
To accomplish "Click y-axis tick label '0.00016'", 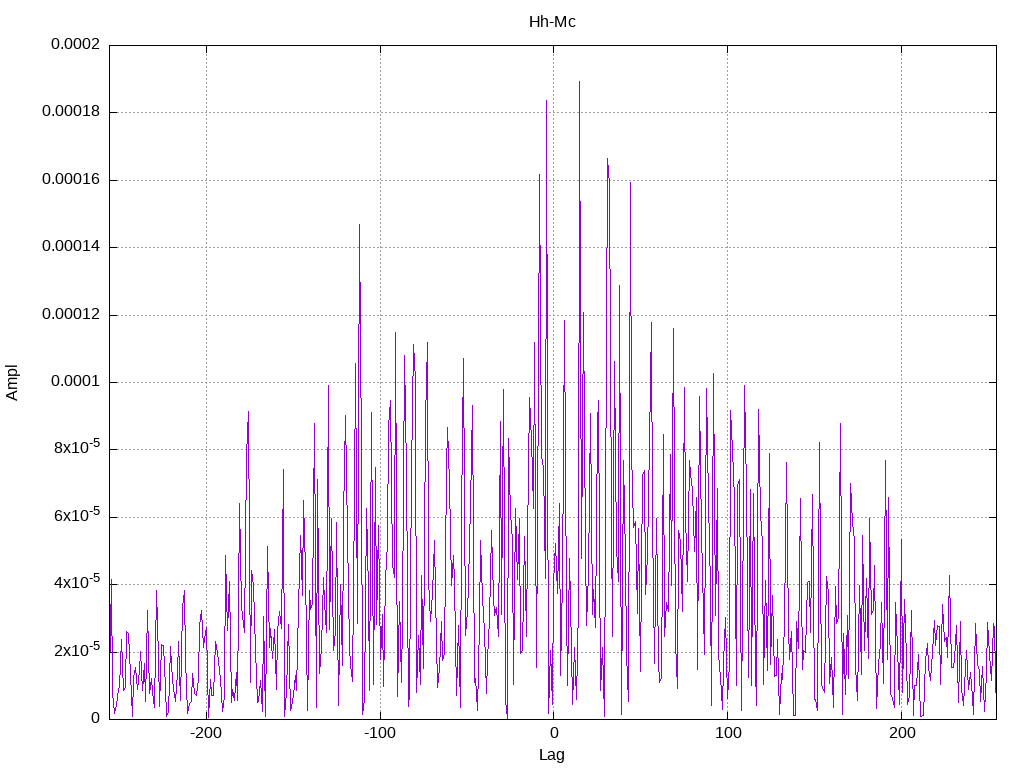I will [71, 180].
